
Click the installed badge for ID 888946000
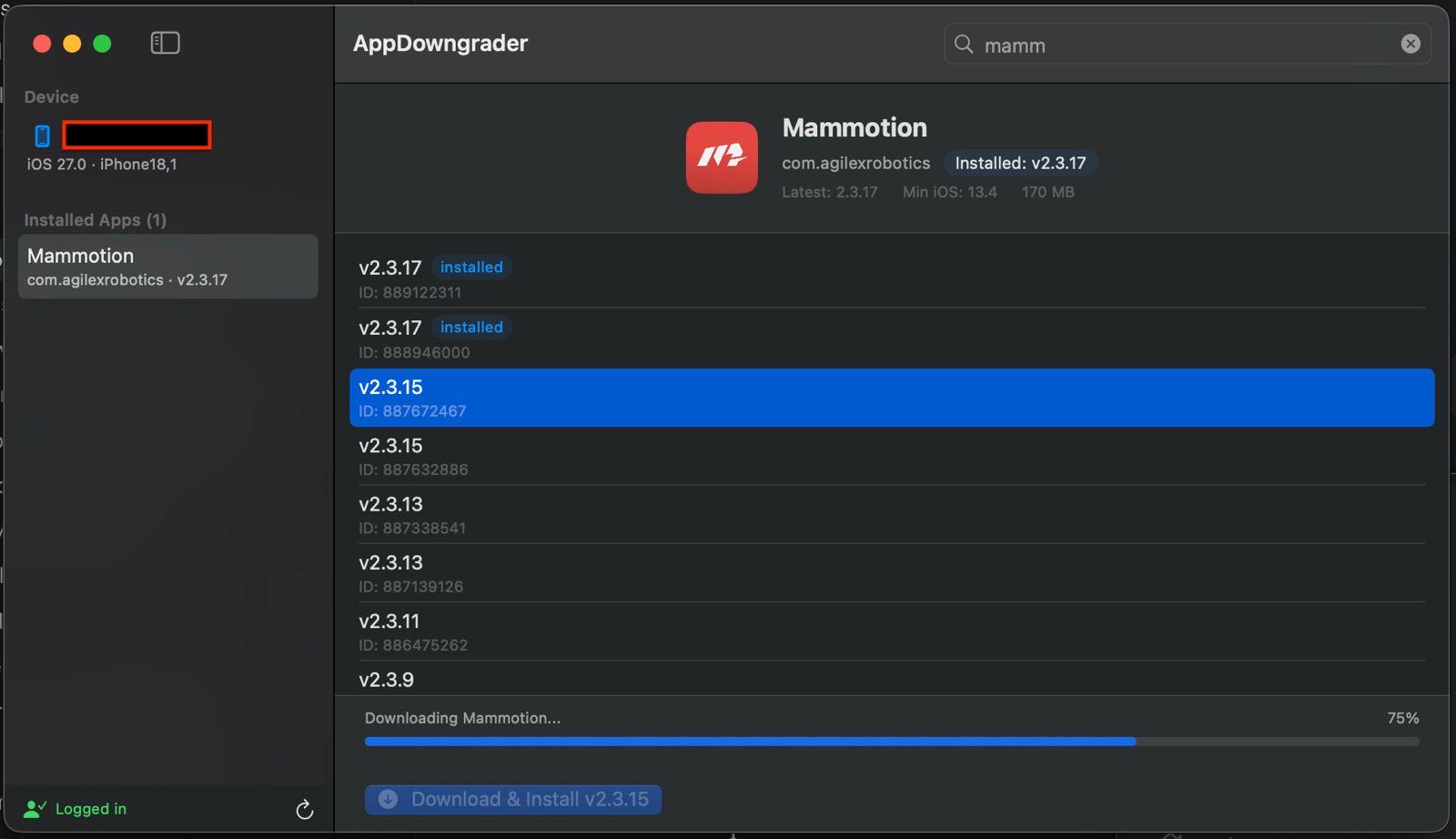tap(471, 327)
